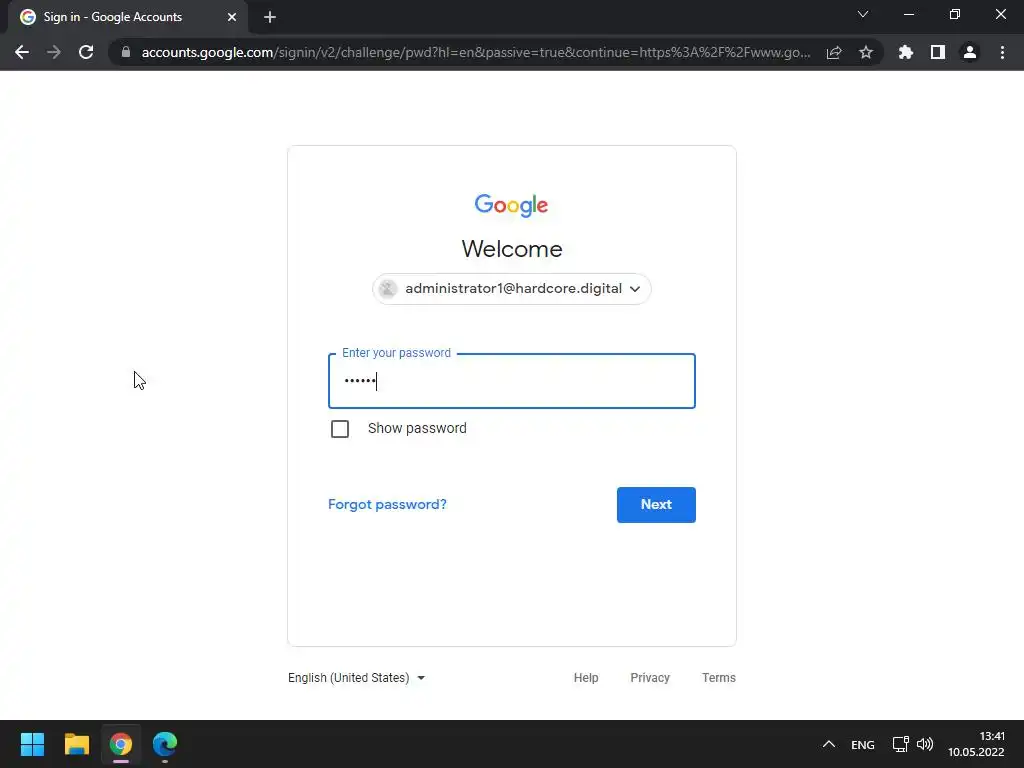
Task: Select the Sign in - Google Accounts tab
Action: [x=127, y=17]
